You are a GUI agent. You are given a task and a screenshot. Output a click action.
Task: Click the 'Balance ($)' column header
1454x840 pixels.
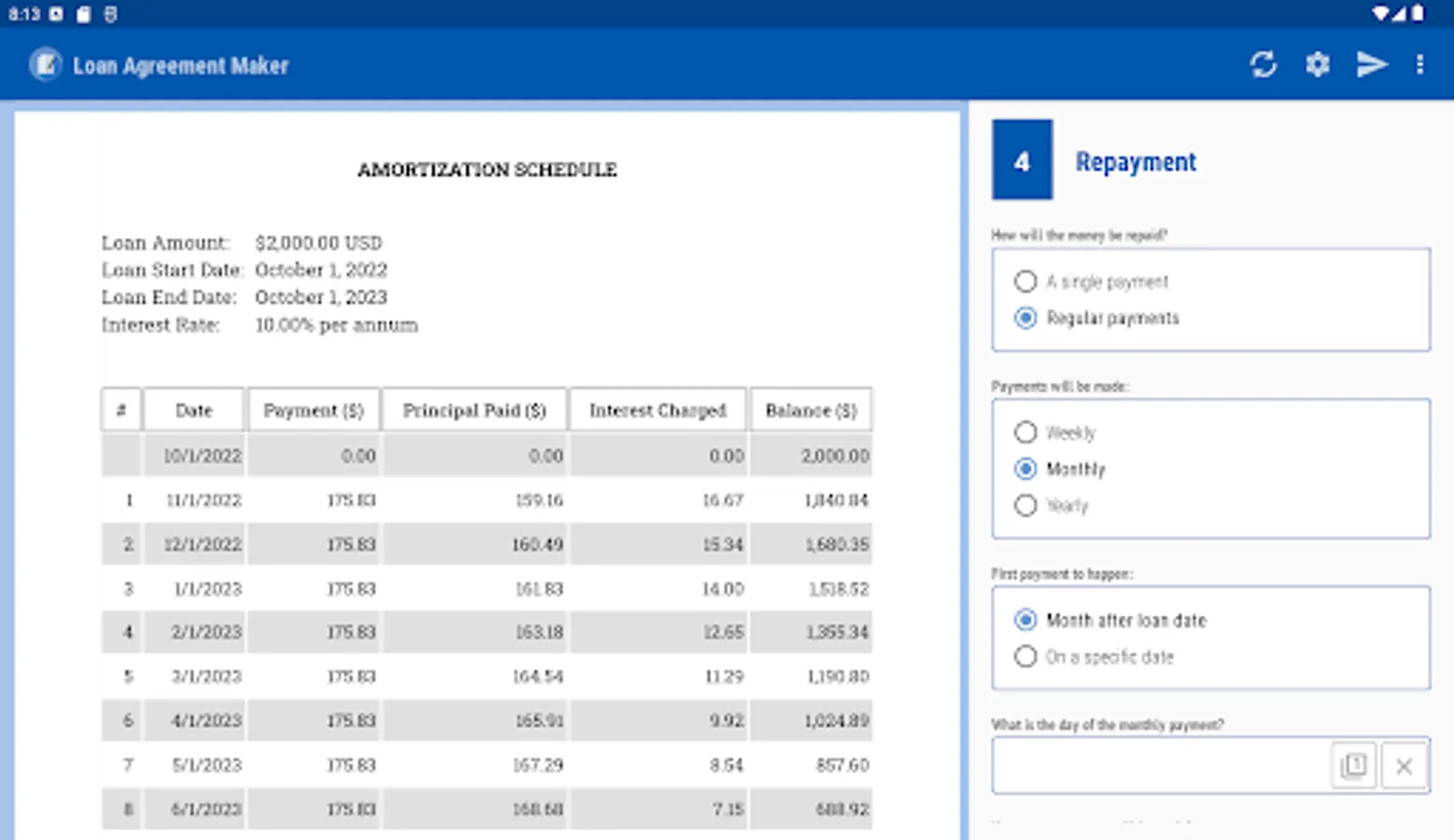pyautogui.click(x=811, y=411)
